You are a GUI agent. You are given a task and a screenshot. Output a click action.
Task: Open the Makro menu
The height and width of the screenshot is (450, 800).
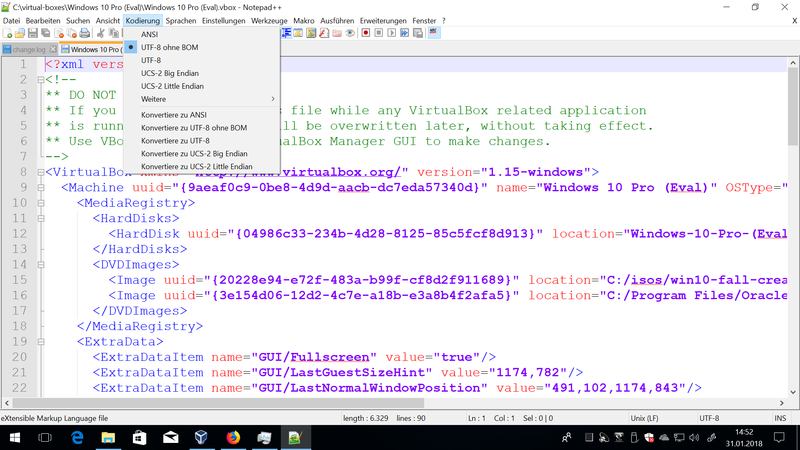click(x=304, y=20)
